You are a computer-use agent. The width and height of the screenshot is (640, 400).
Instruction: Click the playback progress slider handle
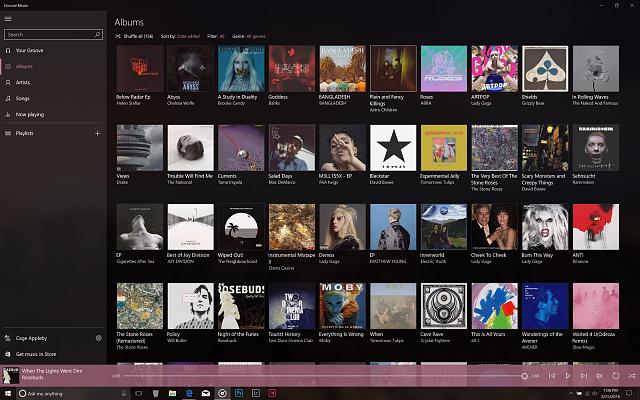coord(524,376)
